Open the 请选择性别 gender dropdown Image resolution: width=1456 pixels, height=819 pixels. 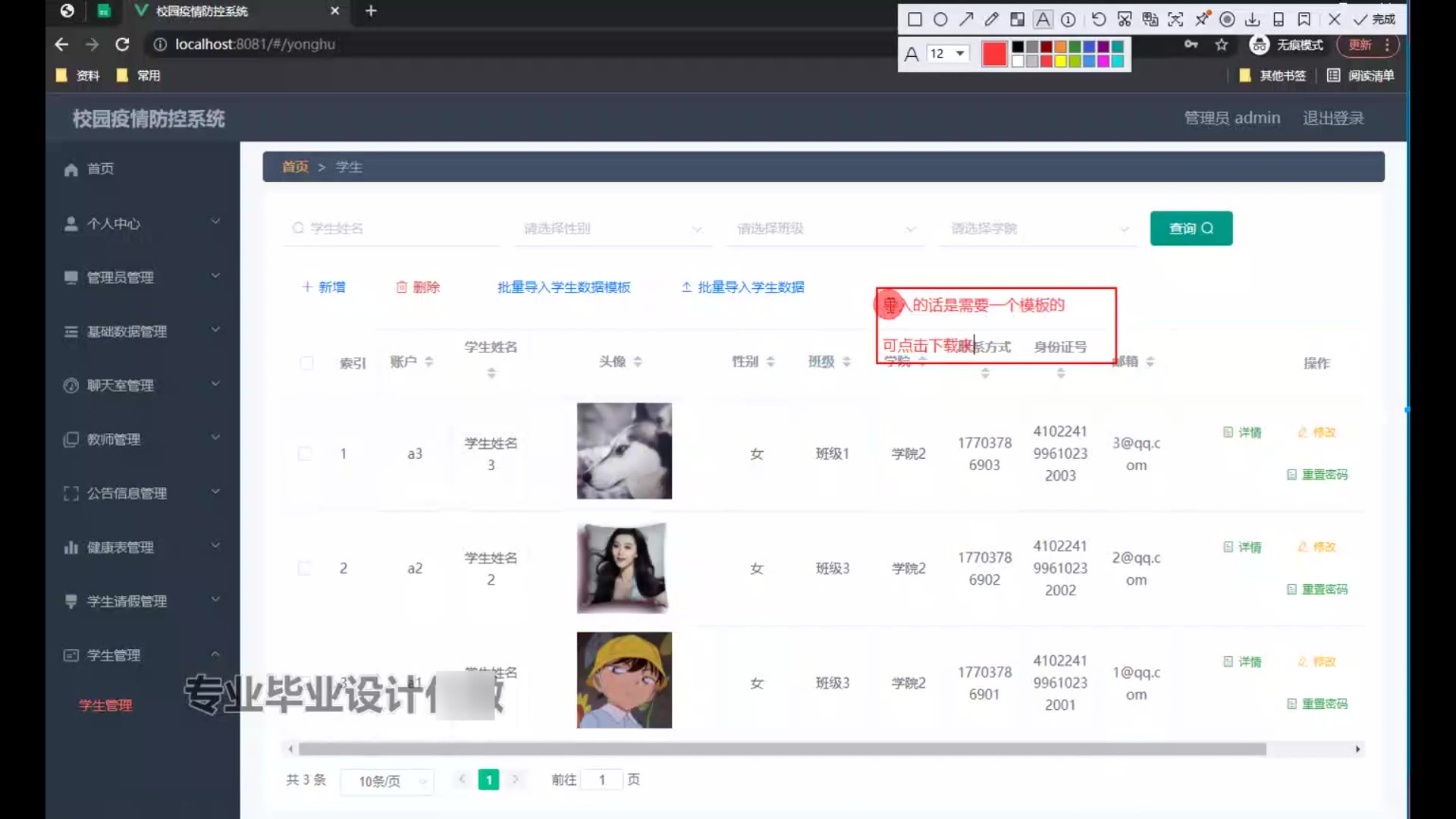coord(611,228)
